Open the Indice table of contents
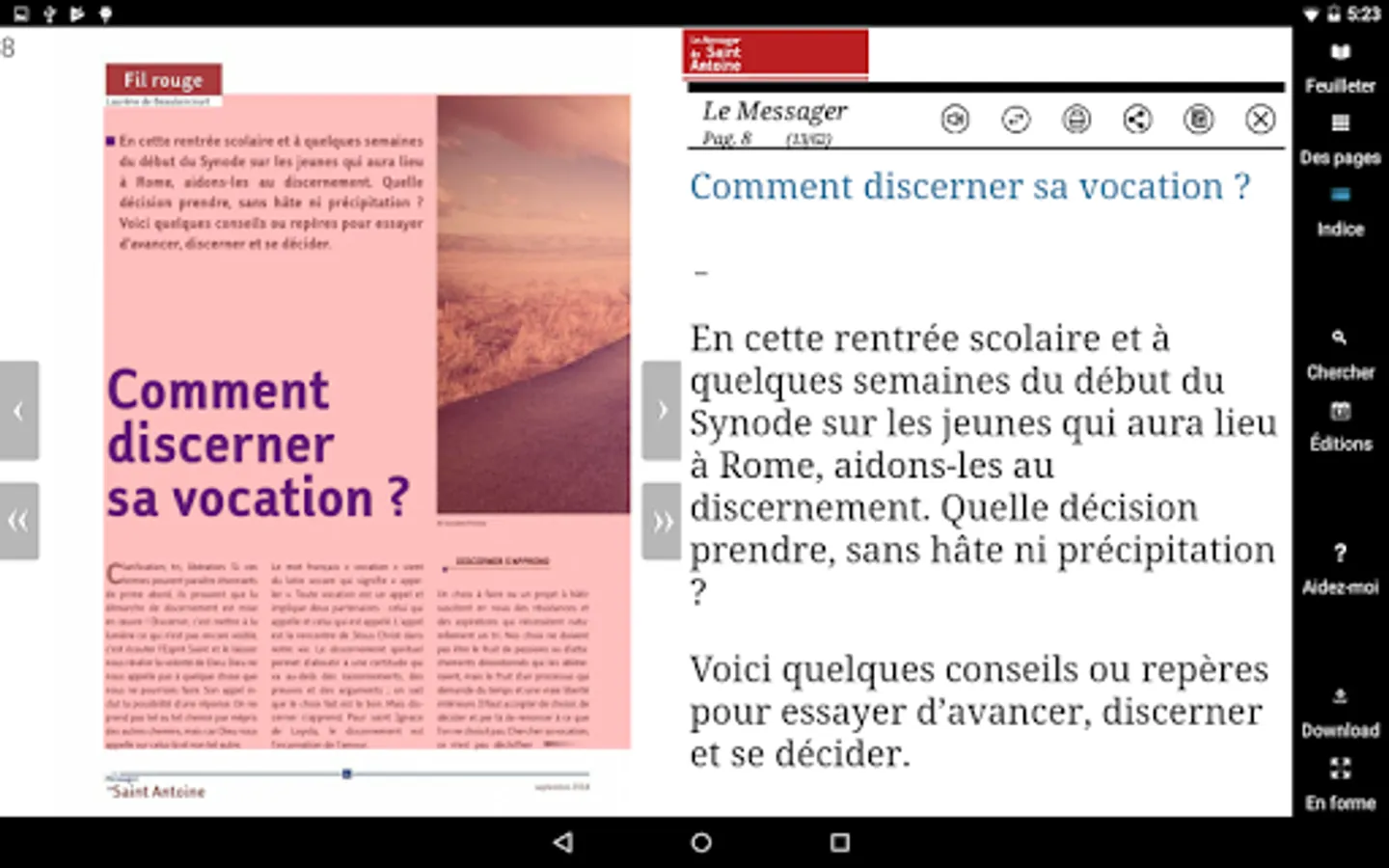Screen dimensions: 1389x868 tap(1340, 212)
